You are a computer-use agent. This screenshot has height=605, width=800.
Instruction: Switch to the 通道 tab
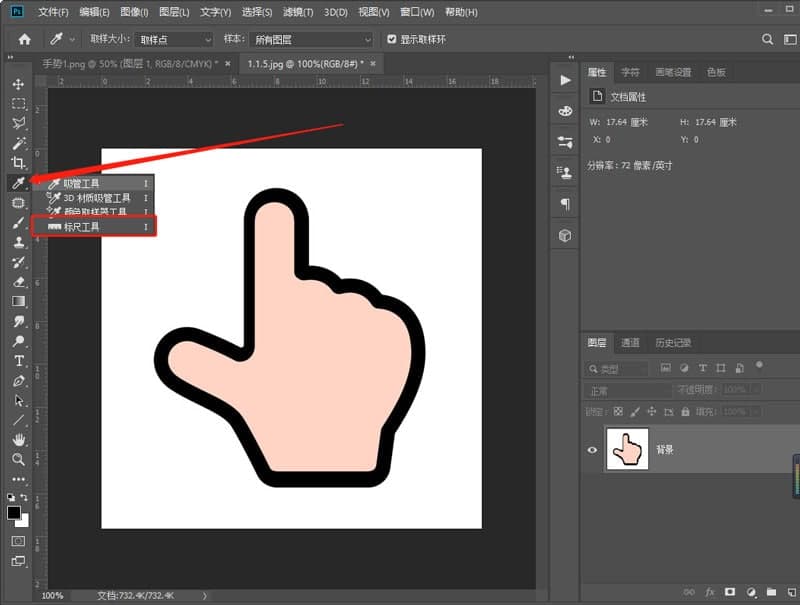pos(630,343)
